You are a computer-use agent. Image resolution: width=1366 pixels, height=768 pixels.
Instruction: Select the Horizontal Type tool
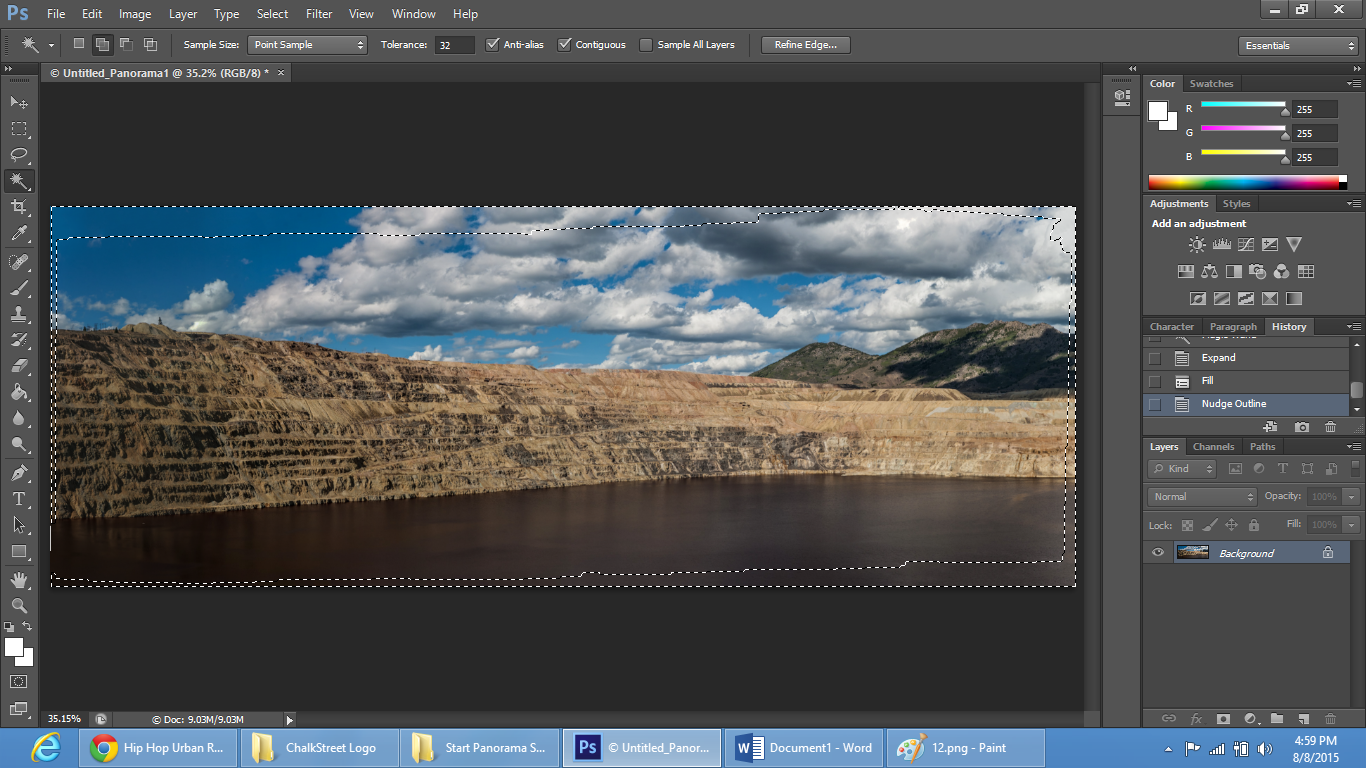click(19, 498)
